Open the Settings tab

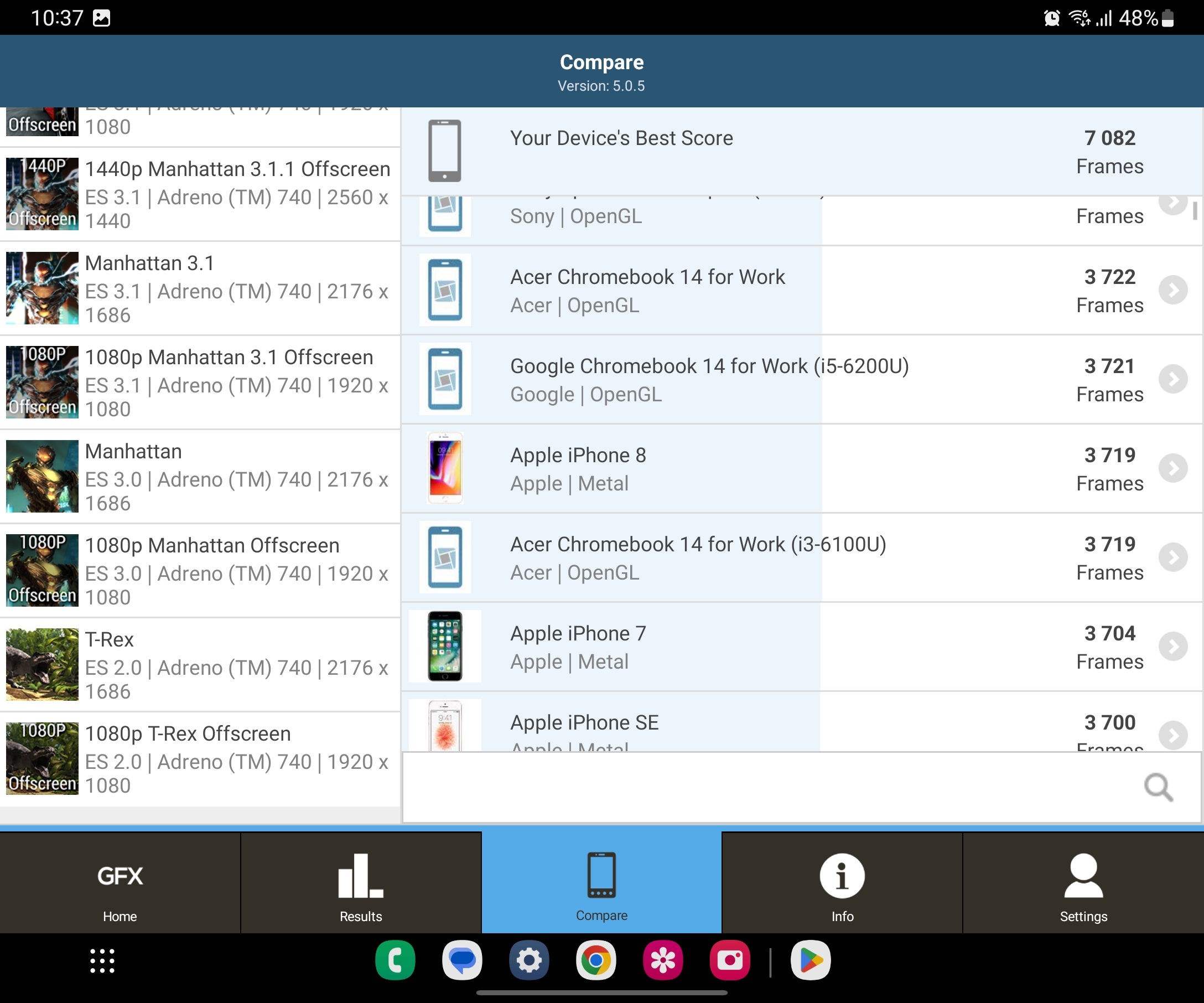click(x=1082, y=885)
